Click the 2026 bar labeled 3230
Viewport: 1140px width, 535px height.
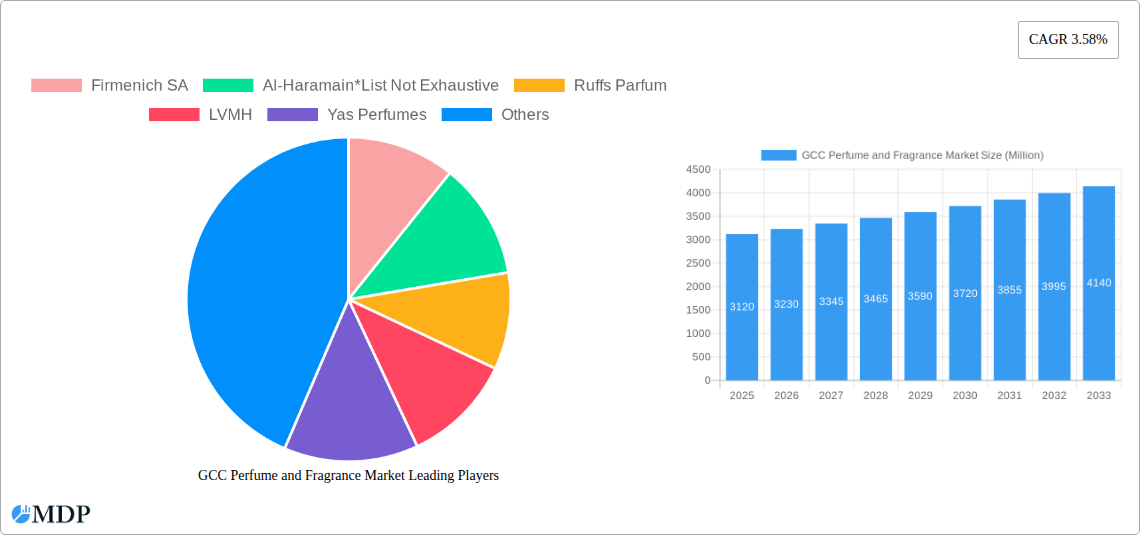787,305
